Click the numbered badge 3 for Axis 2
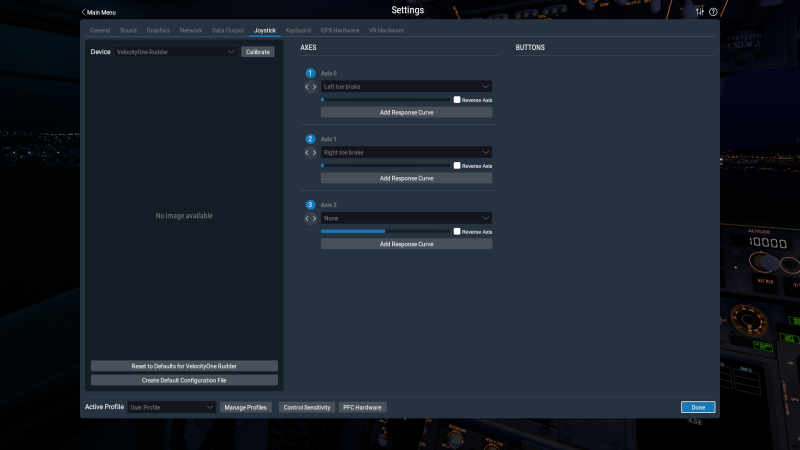 (x=310, y=205)
